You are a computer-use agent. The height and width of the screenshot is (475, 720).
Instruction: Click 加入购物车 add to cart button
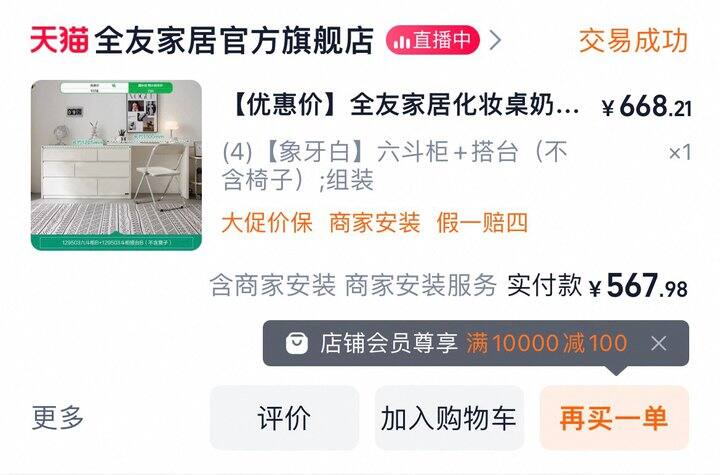pos(449,418)
